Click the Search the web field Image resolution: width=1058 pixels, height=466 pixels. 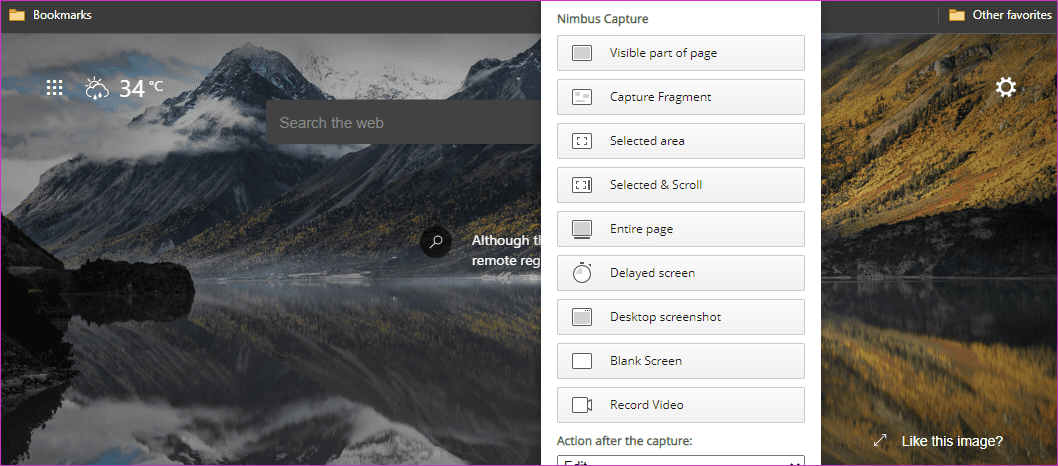403,122
